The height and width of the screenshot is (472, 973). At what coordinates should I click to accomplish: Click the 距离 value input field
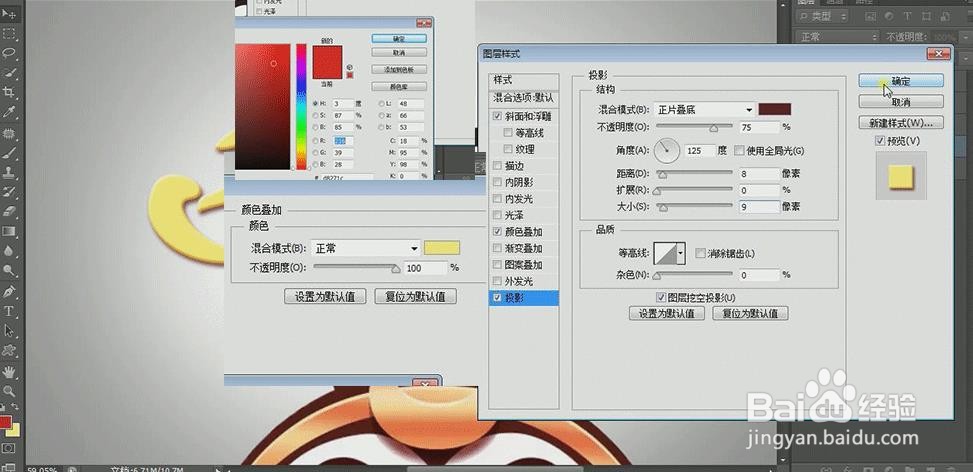[759, 174]
